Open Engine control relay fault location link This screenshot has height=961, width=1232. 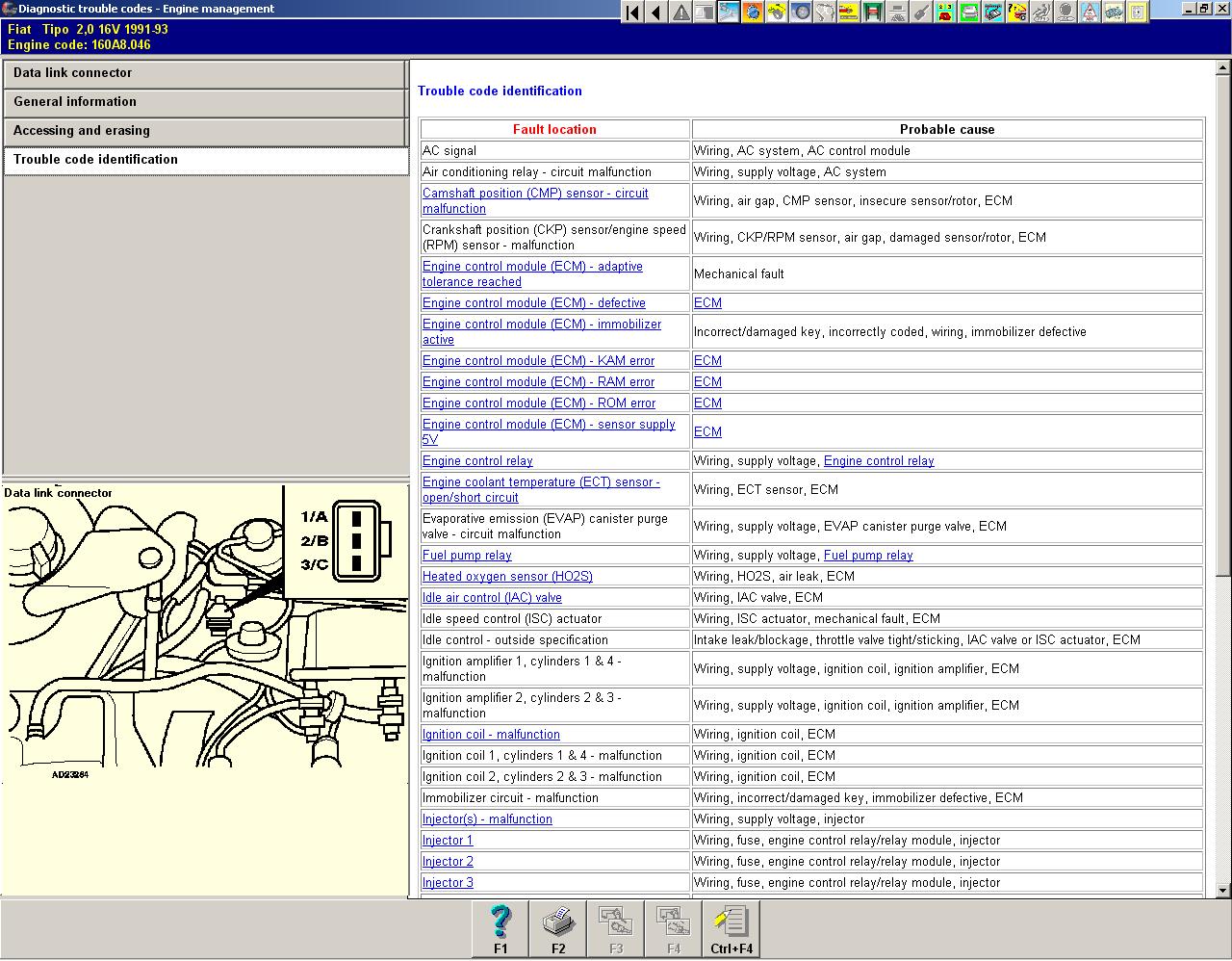tap(477, 460)
